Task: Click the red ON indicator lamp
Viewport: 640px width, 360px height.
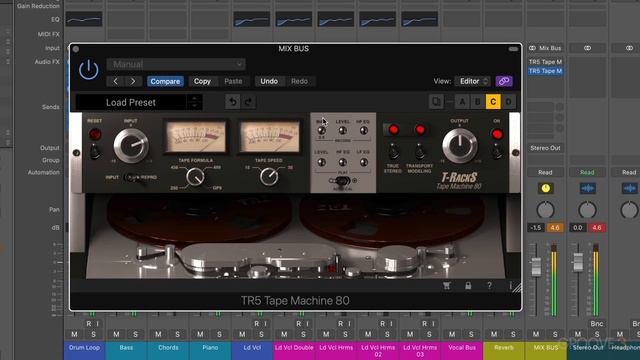Action: 497,134
